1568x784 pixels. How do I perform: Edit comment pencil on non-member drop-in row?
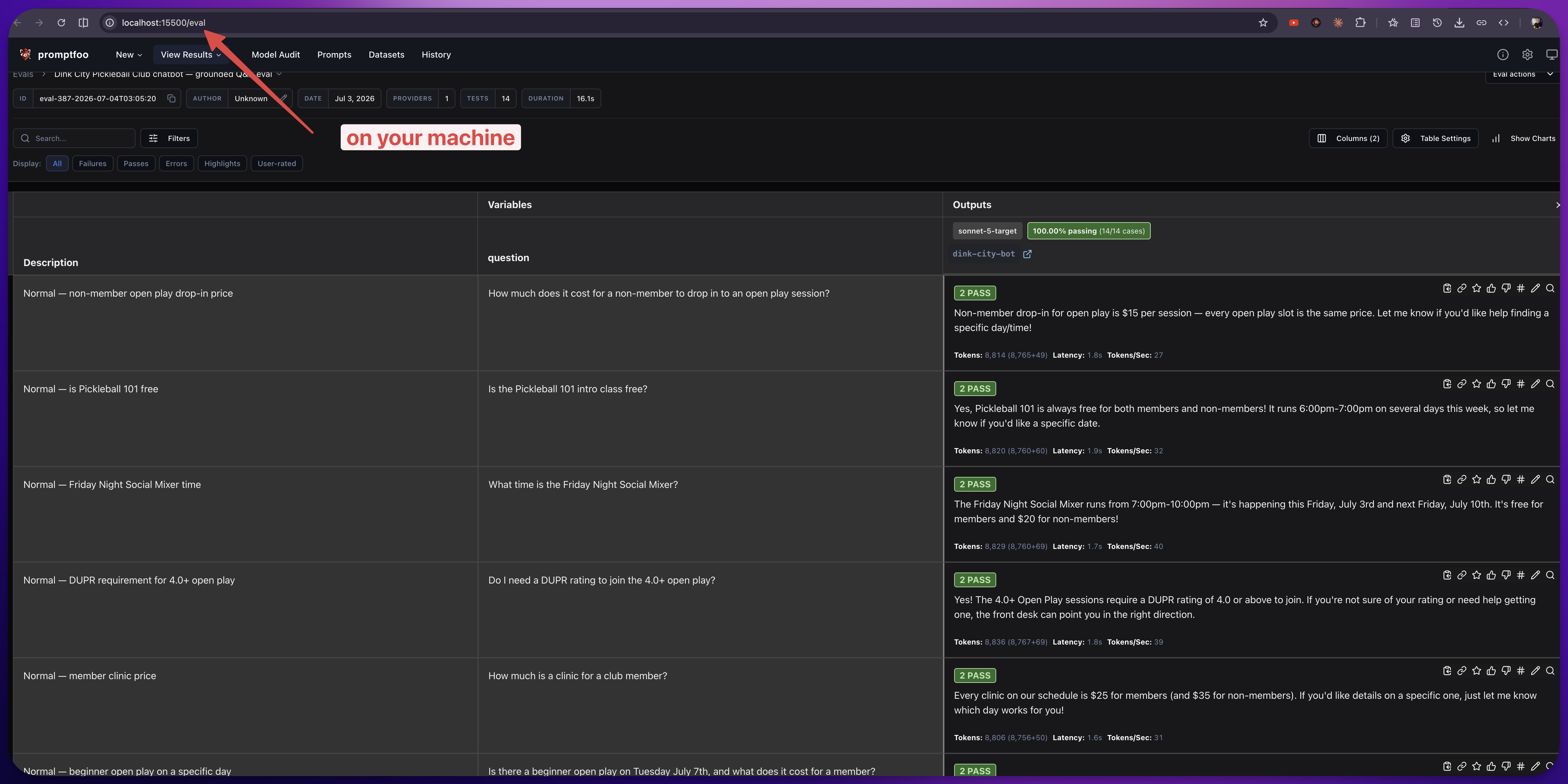coord(1535,288)
